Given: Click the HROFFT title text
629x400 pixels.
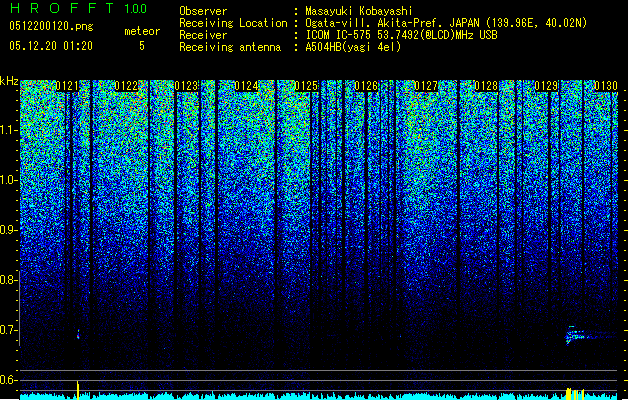Looking at the screenshot, I should click(x=62, y=8).
